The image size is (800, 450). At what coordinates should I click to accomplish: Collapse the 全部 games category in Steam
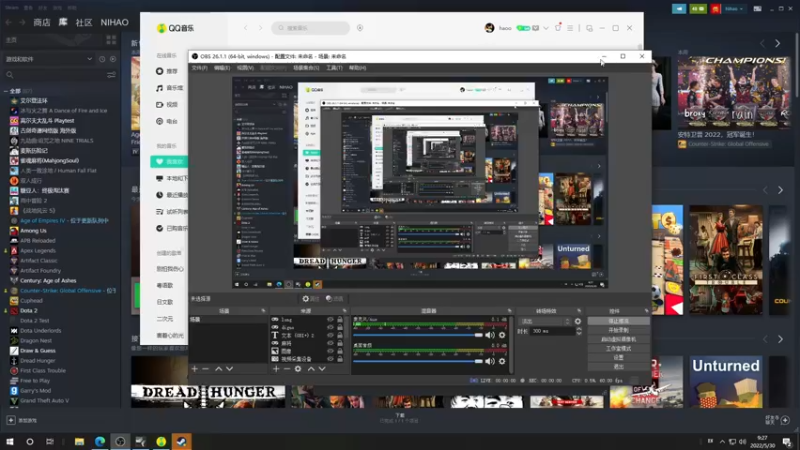point(6,91)
